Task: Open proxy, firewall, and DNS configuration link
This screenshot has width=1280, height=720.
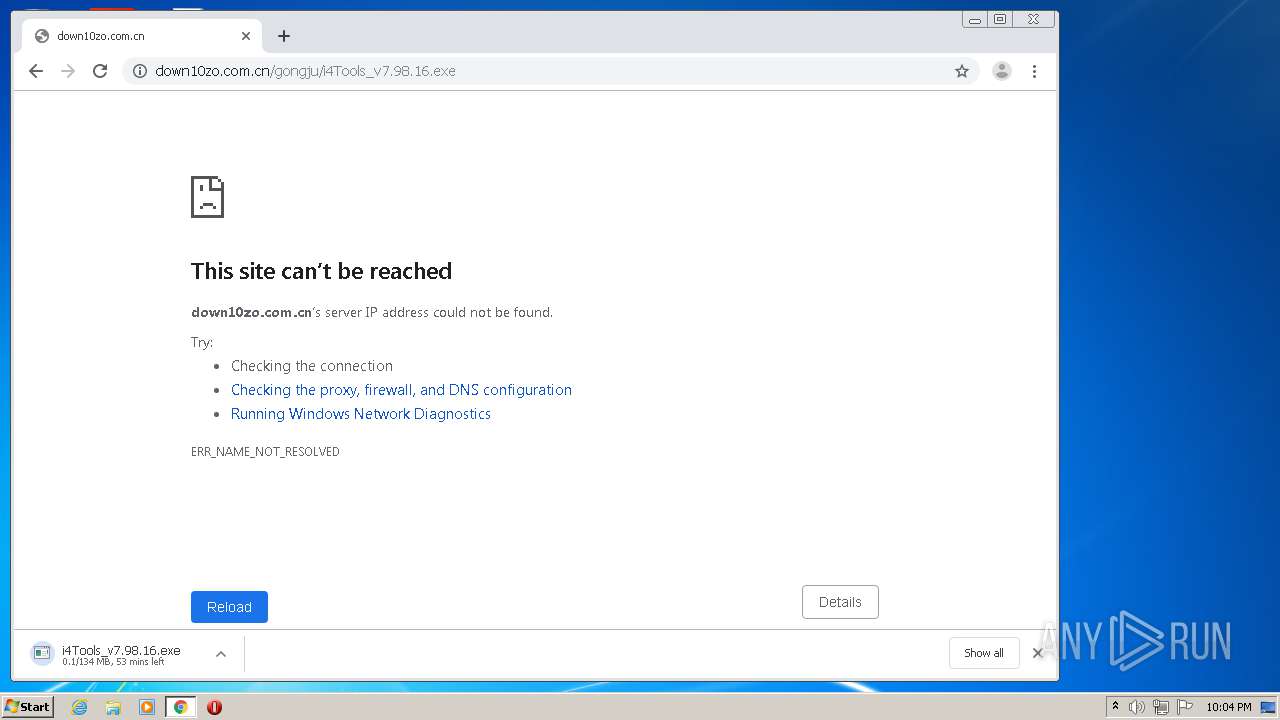Action: [401, 390]
